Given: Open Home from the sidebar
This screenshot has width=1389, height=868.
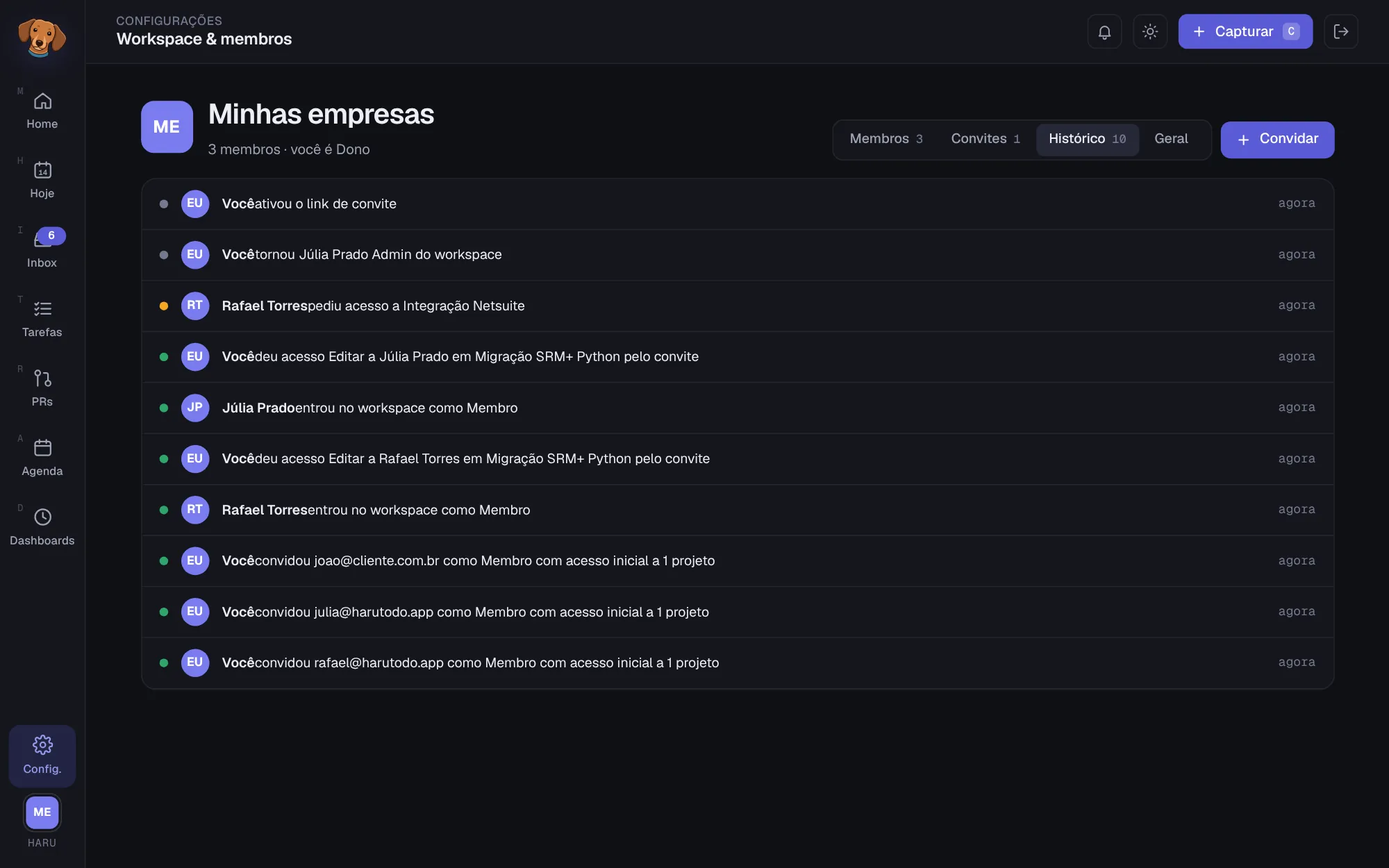Looking at the screenshot, I should click(42, 110).
